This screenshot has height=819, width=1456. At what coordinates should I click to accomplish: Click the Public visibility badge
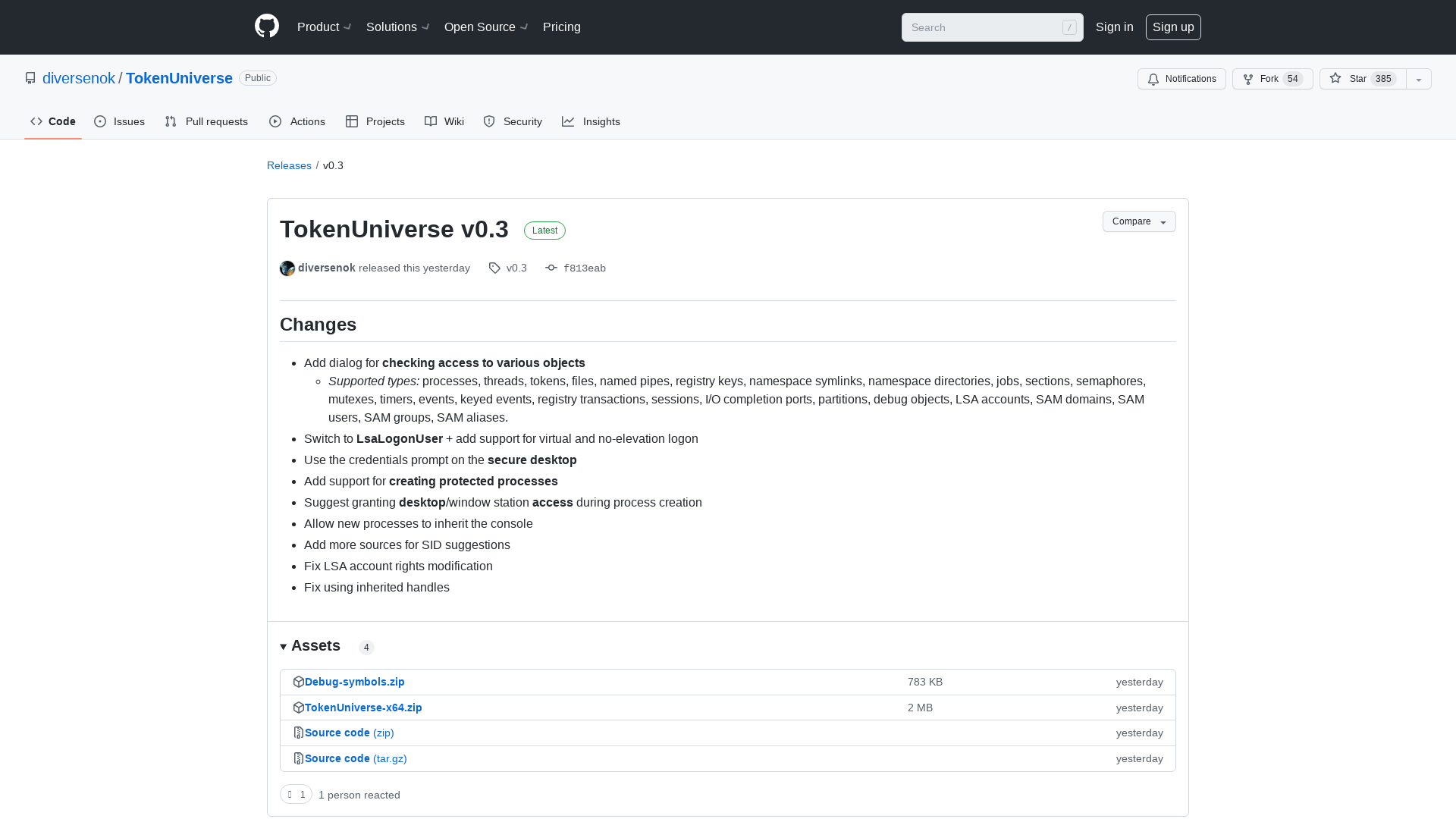point(258,78)
